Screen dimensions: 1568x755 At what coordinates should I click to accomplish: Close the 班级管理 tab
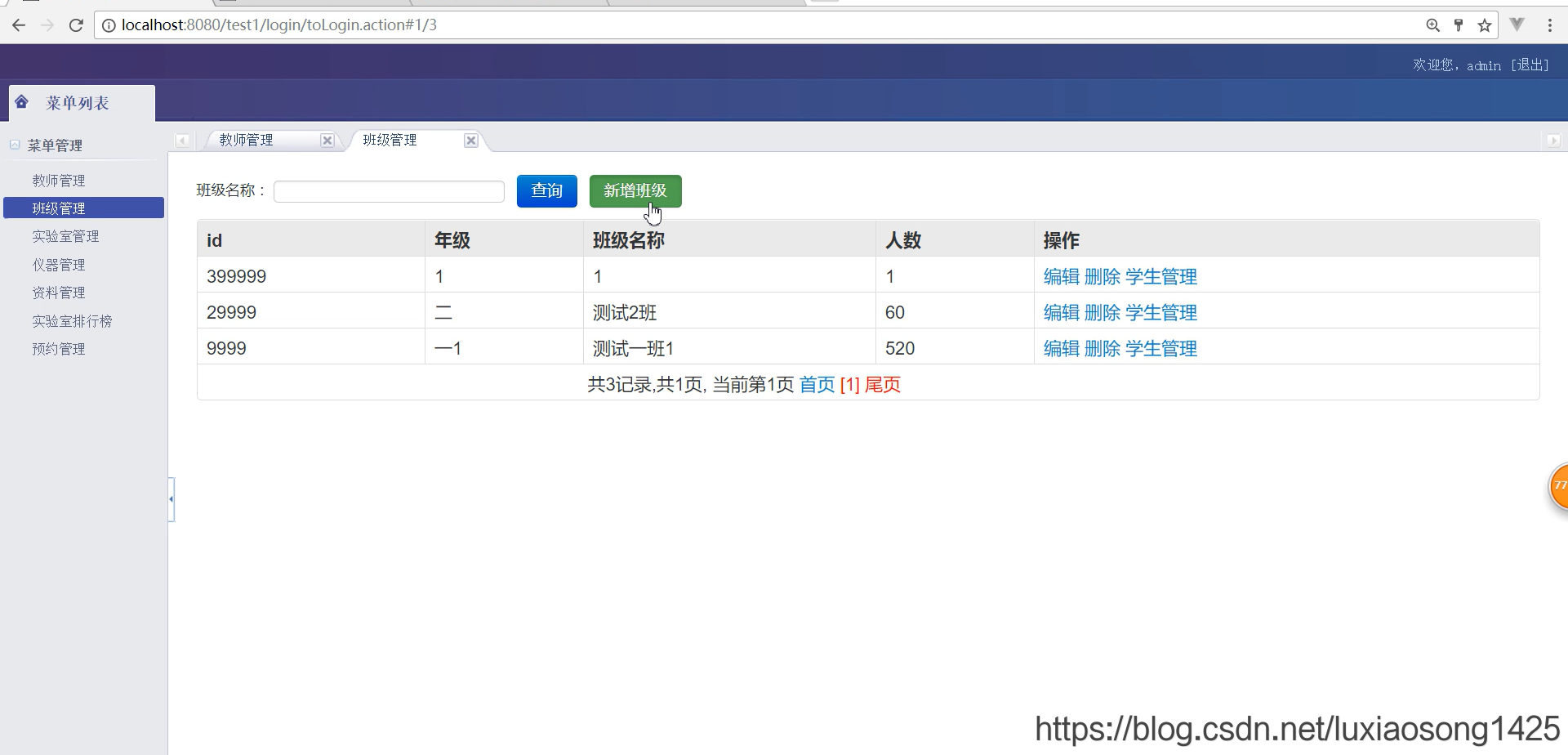471,141
